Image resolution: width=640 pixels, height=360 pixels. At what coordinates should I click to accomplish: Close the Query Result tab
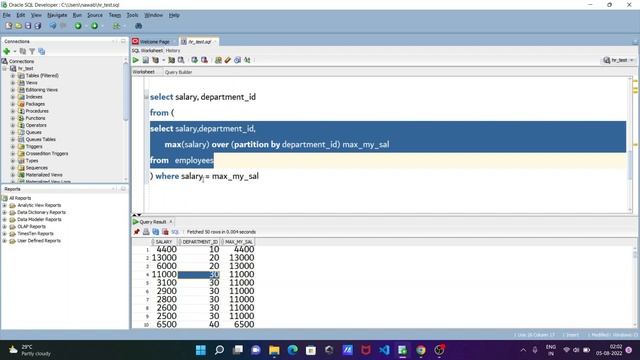171,222
